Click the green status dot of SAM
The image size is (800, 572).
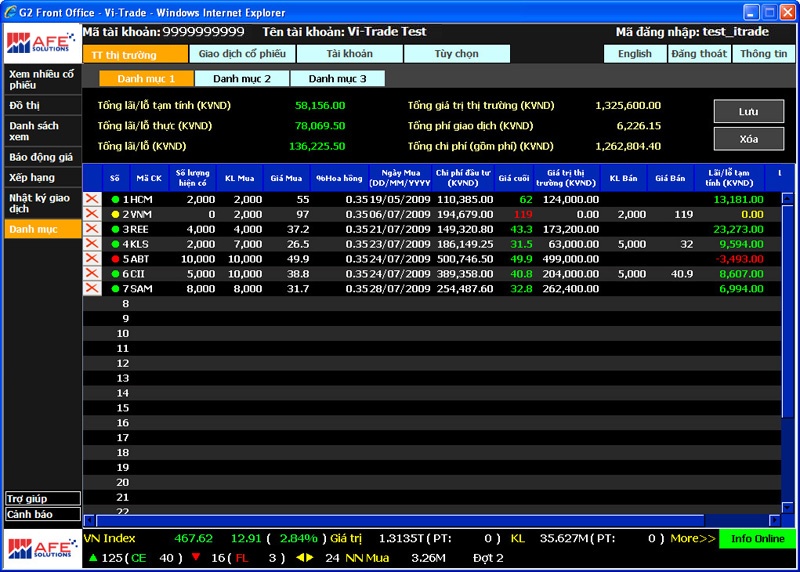pos(115,289)
